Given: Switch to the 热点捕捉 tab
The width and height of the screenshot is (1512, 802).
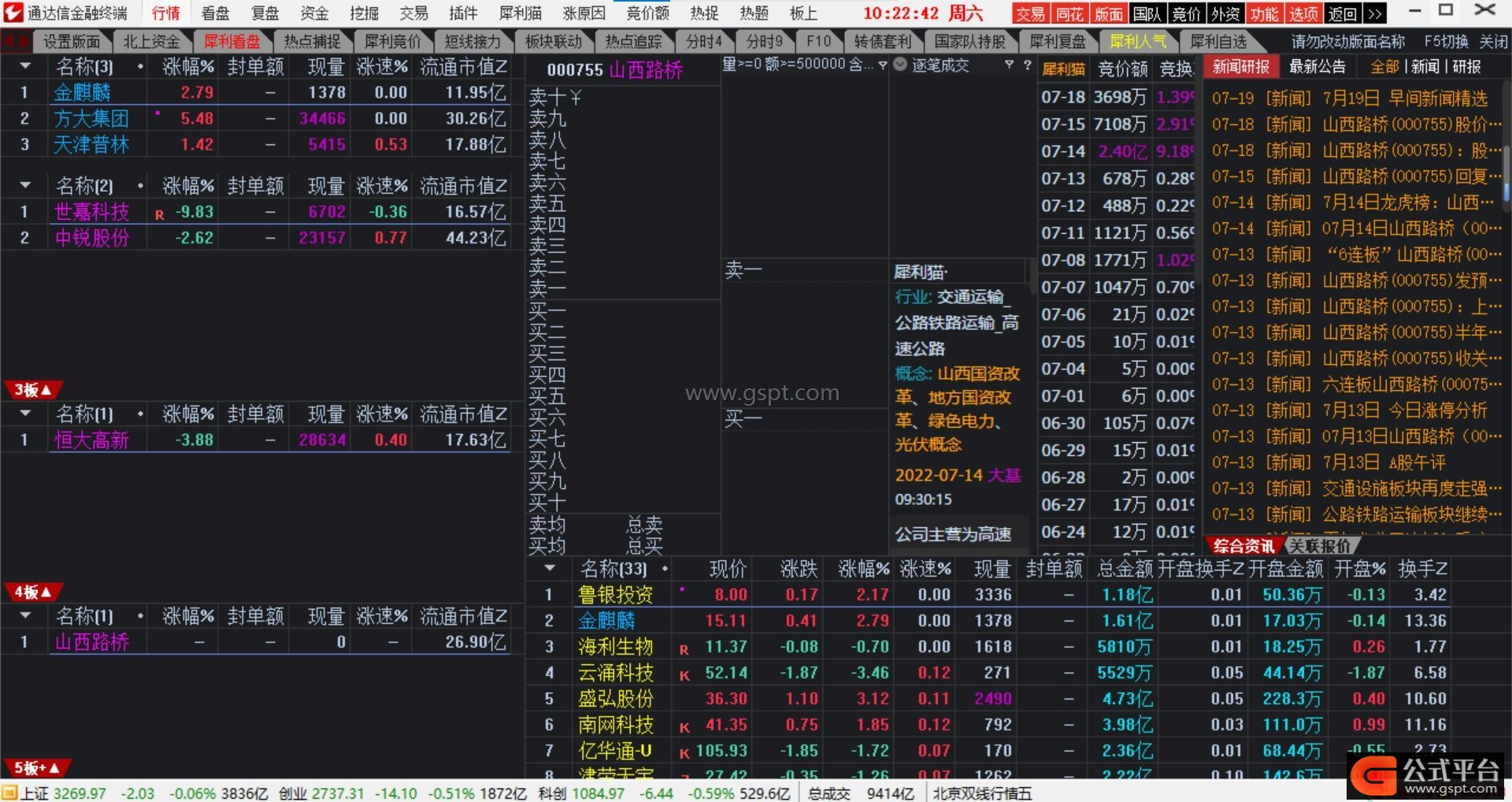Looking at the screenshot, I should 313,42.
